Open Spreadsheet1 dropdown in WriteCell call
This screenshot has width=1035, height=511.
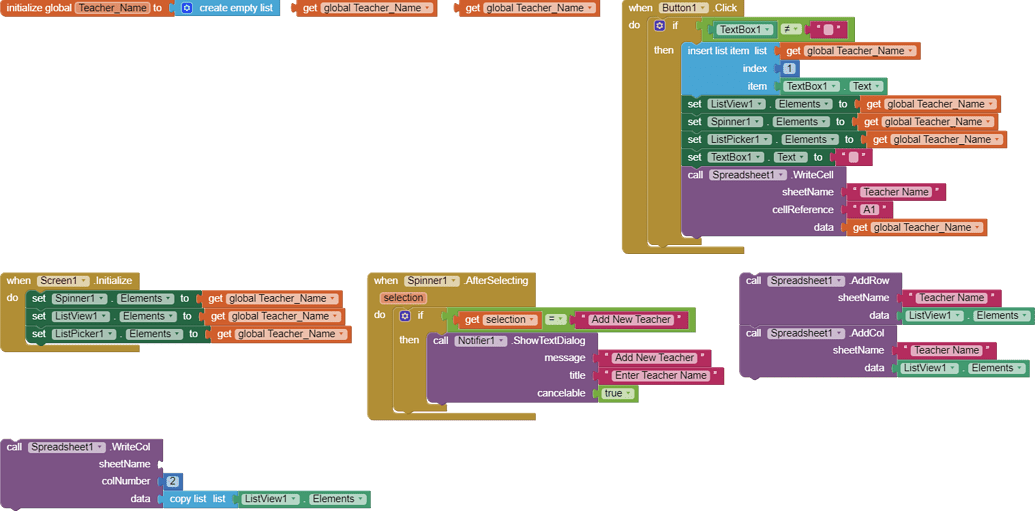pyautogui.click(x=749, y=175)
